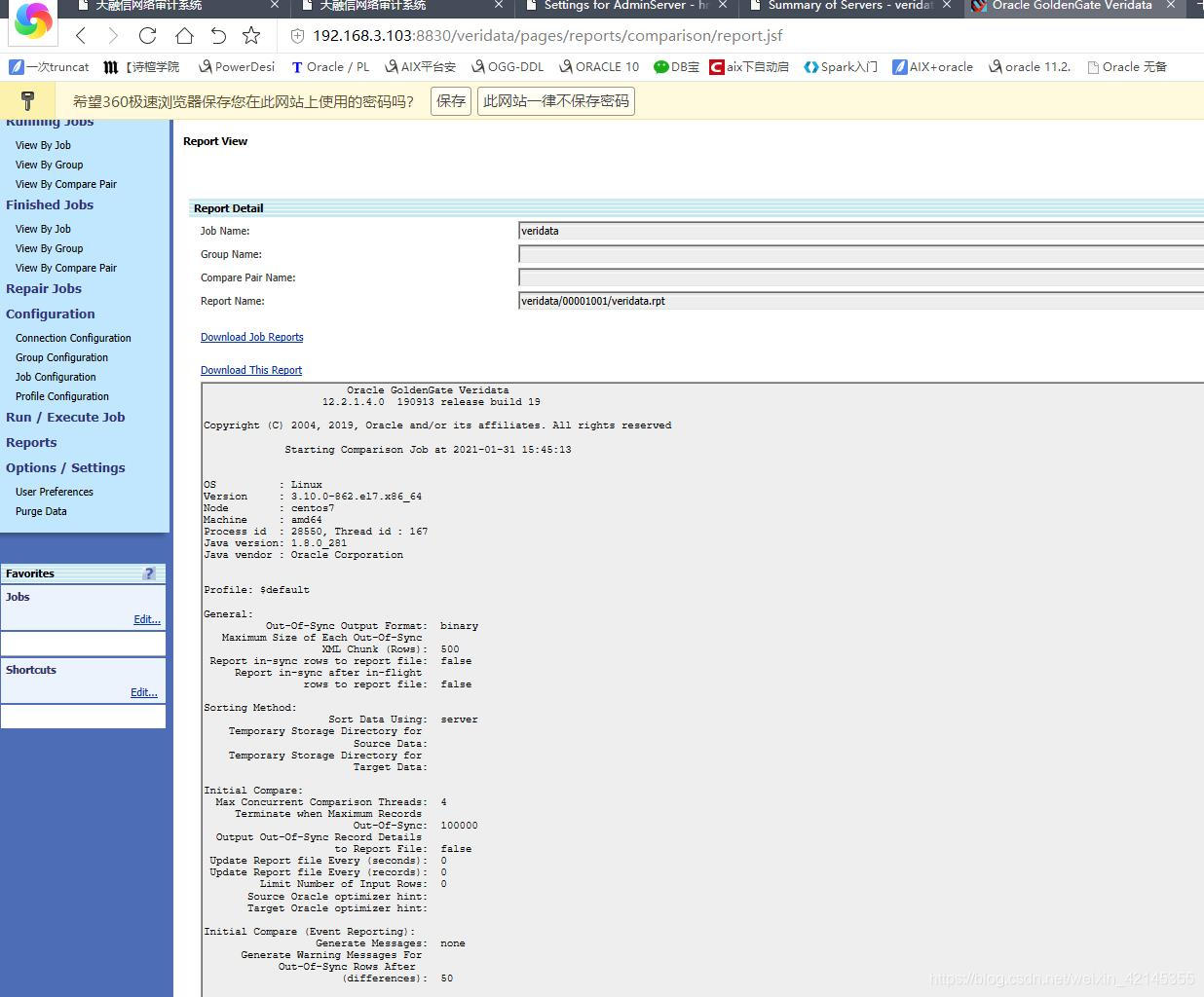
Task: Open Job Configuration page
Action: [x=56, y=377]
